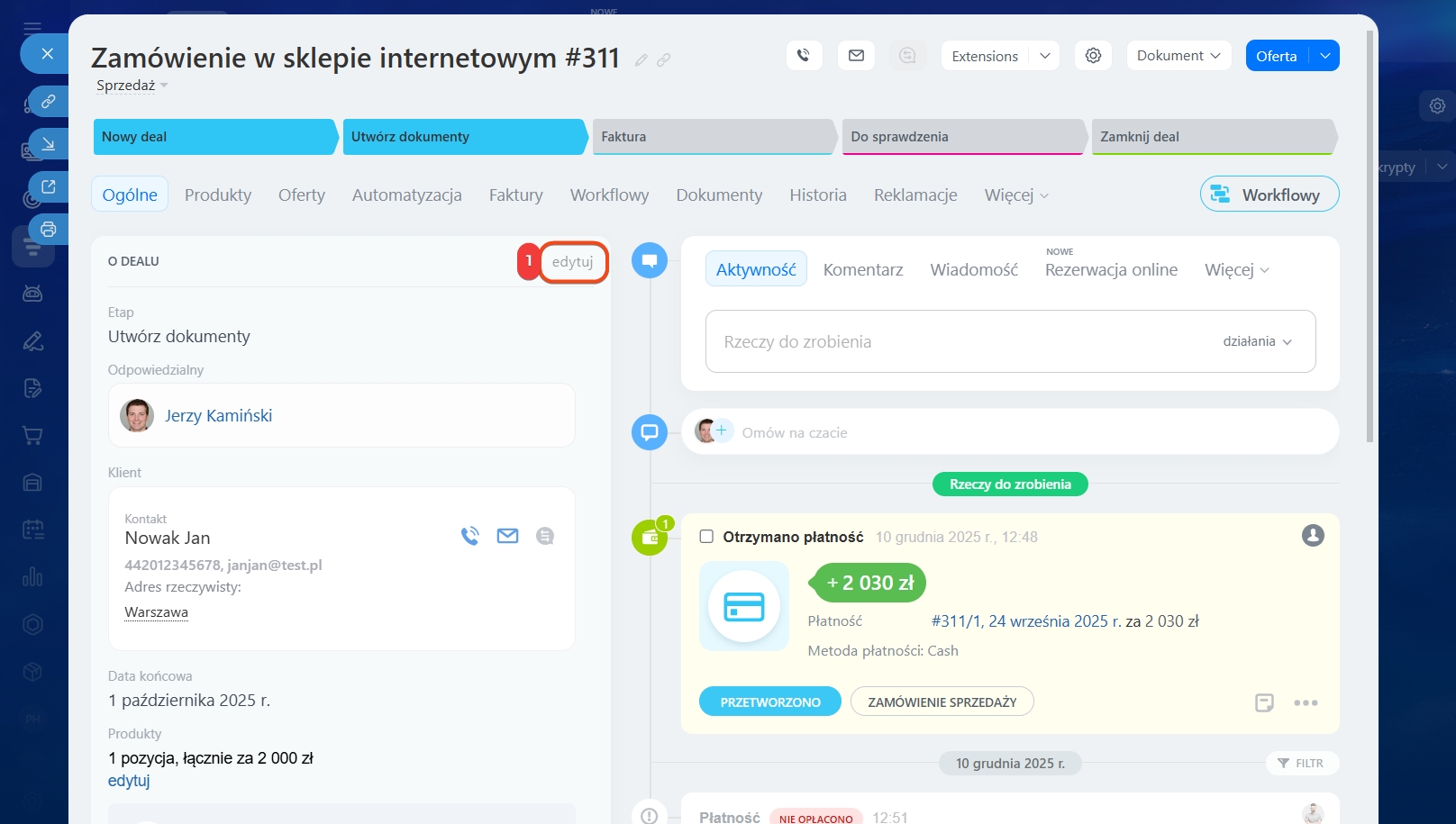Open Jerzy Kamiński profile link
Image resolution: width=1456 pixels, height=824 pixels.
(218, 415)
